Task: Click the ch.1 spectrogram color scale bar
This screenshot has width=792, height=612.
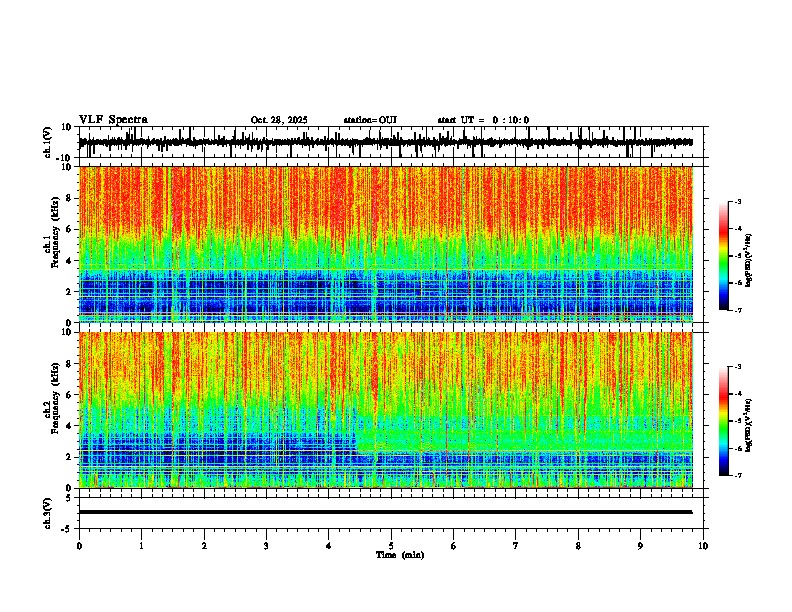Action: click(x=724, y=256)
